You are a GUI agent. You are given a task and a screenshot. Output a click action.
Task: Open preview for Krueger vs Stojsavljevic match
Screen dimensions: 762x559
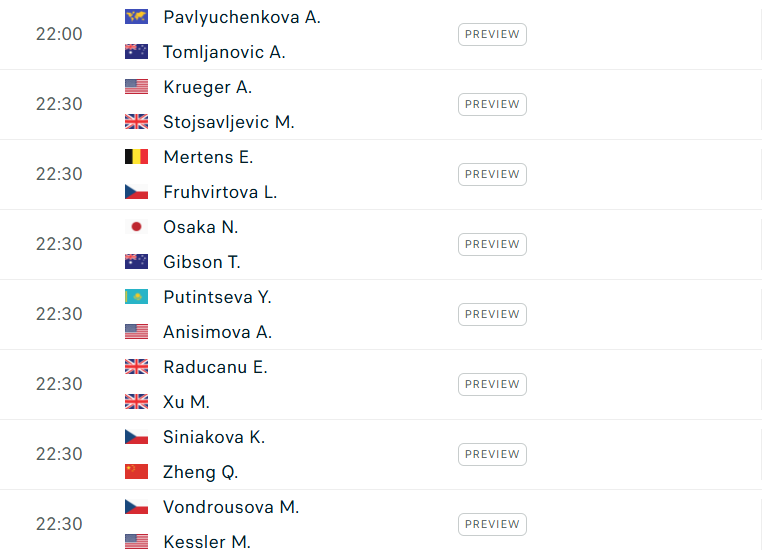tap(492, 105)
